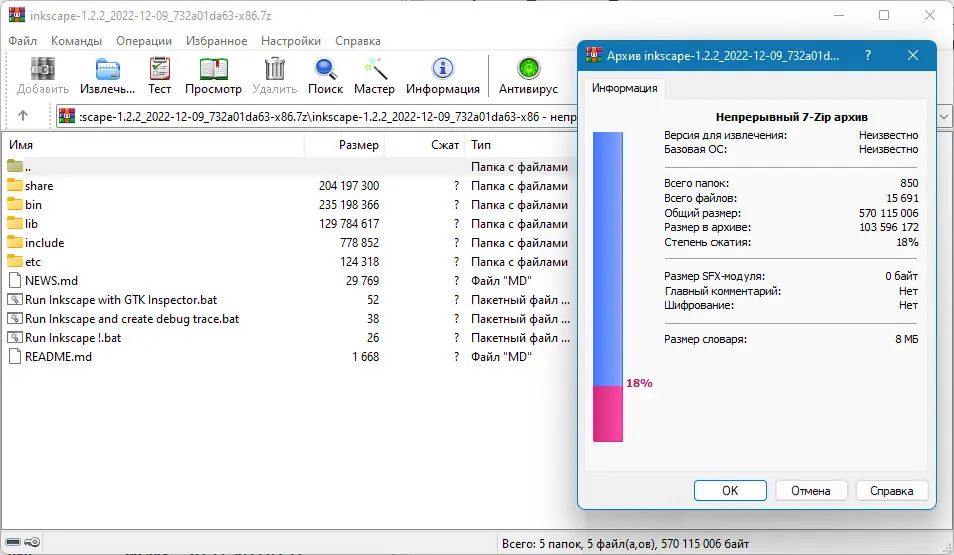Expand the address bar path dropdown
This screenshot has height=555, width=954.
944,116
